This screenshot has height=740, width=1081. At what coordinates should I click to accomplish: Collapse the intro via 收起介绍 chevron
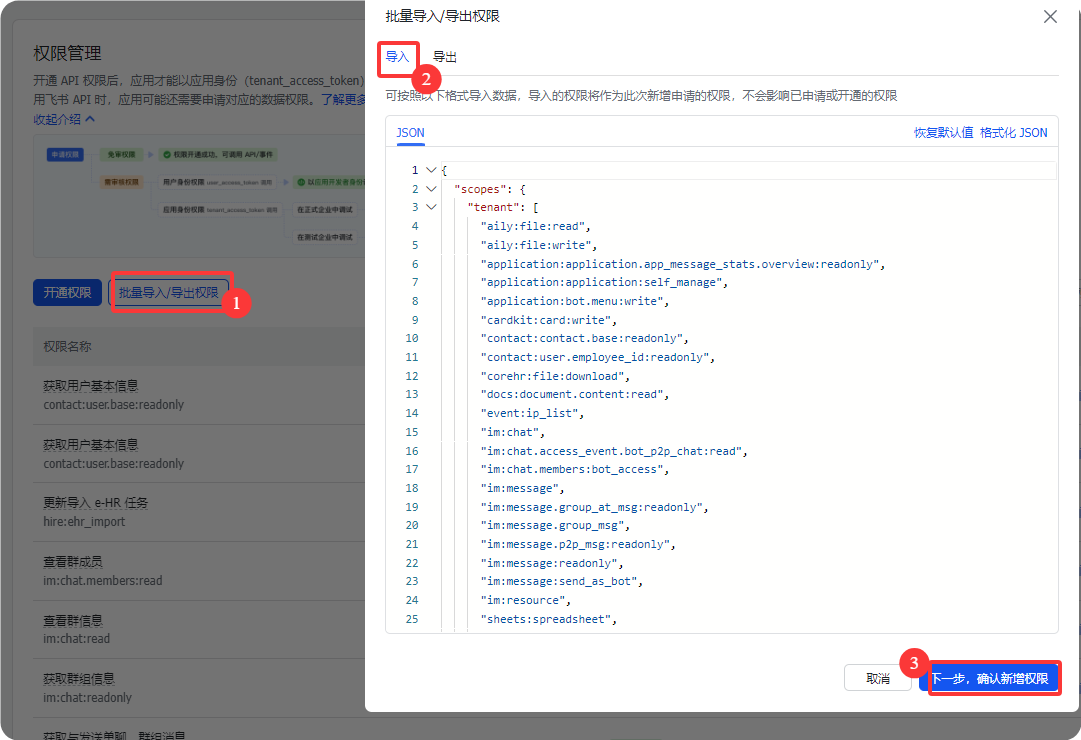(x=64, y=119)
